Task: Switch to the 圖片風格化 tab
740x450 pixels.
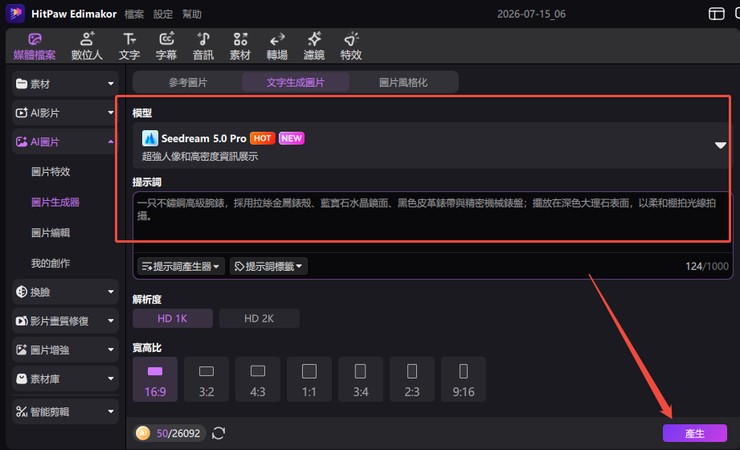Action: 403,83
